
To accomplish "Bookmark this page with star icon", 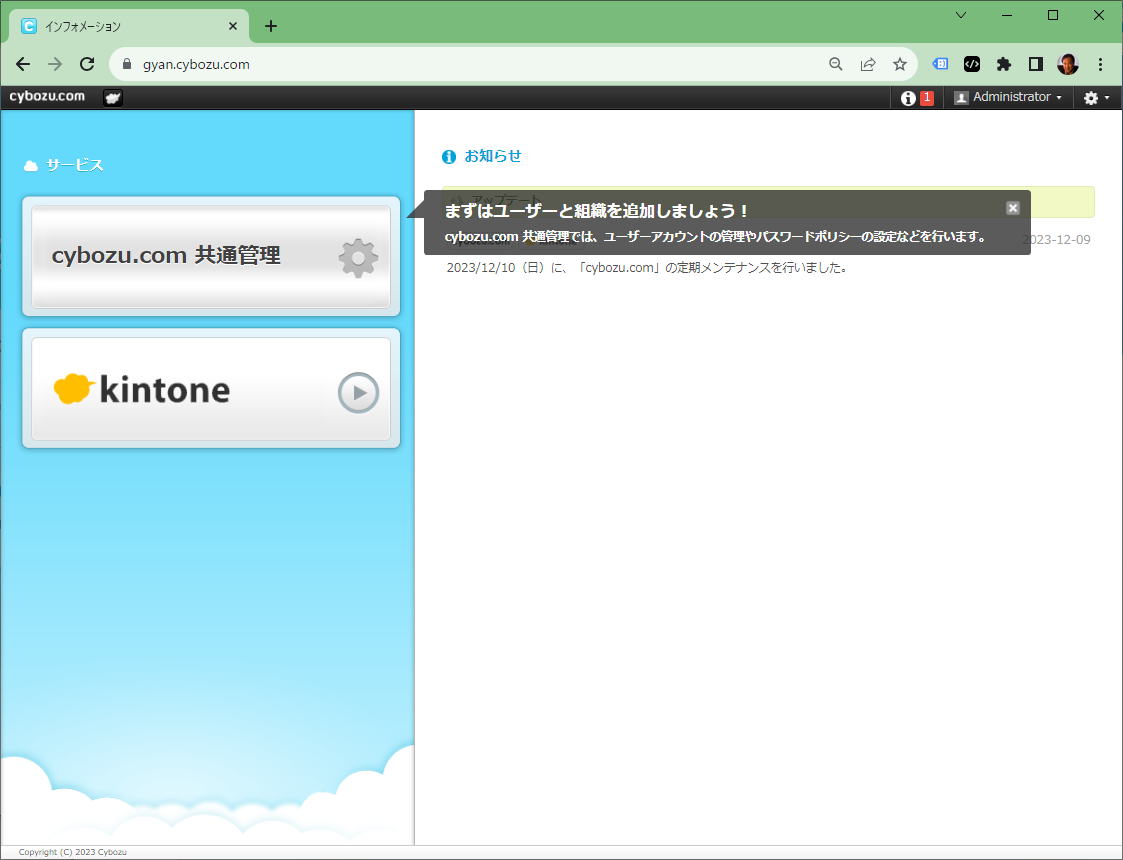I will point(899,64).
